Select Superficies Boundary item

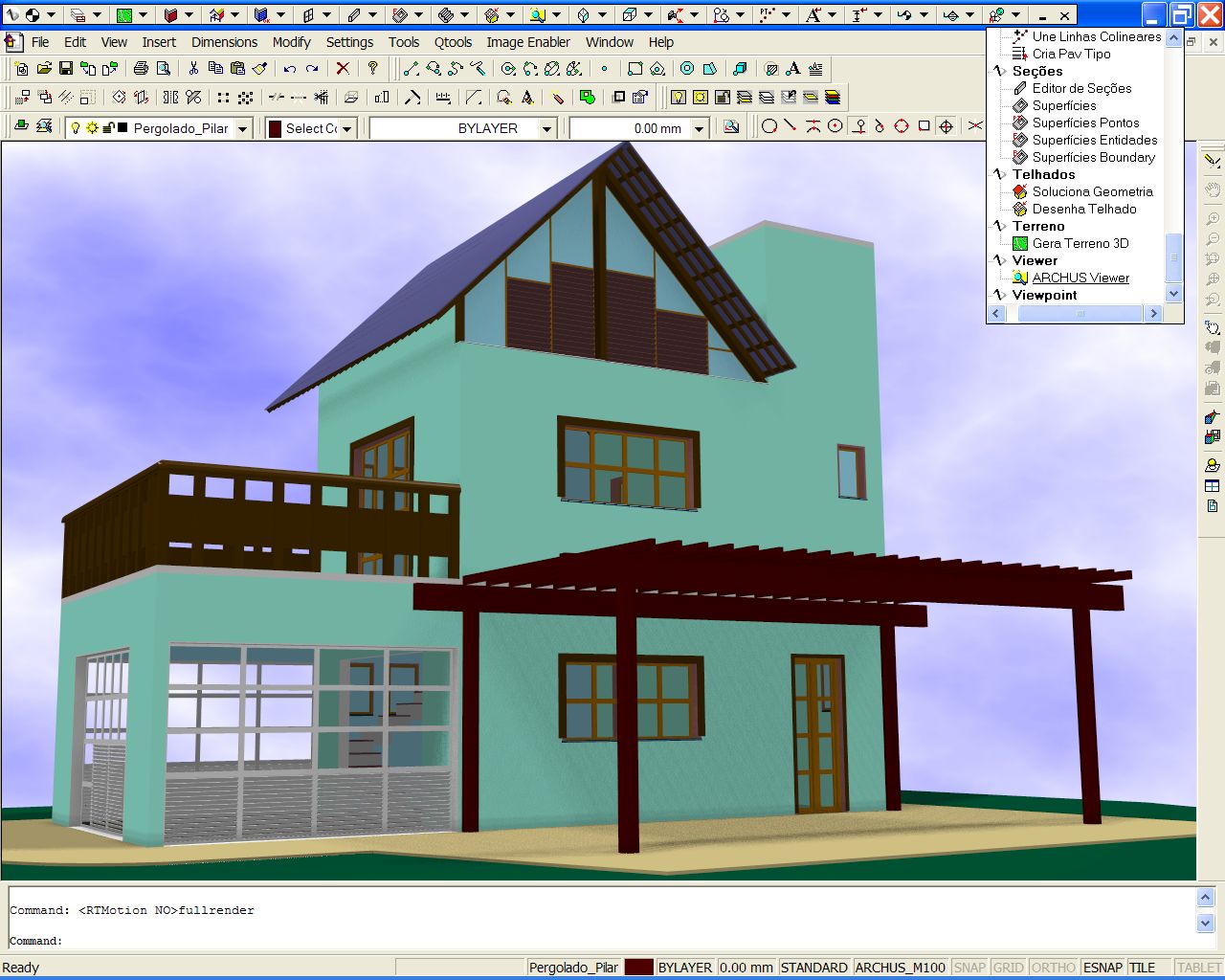click(x=1094, y=157)
